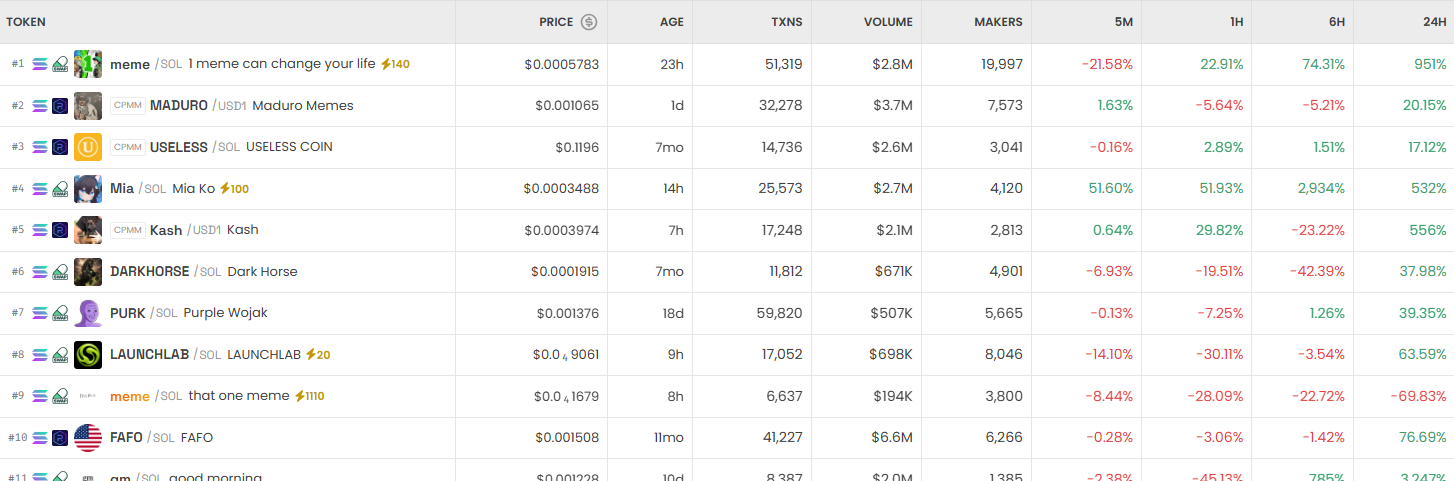Click the CPMM badge on Kash row
The width and height of the screenshot is (1454, 481).
pos(128,230)
